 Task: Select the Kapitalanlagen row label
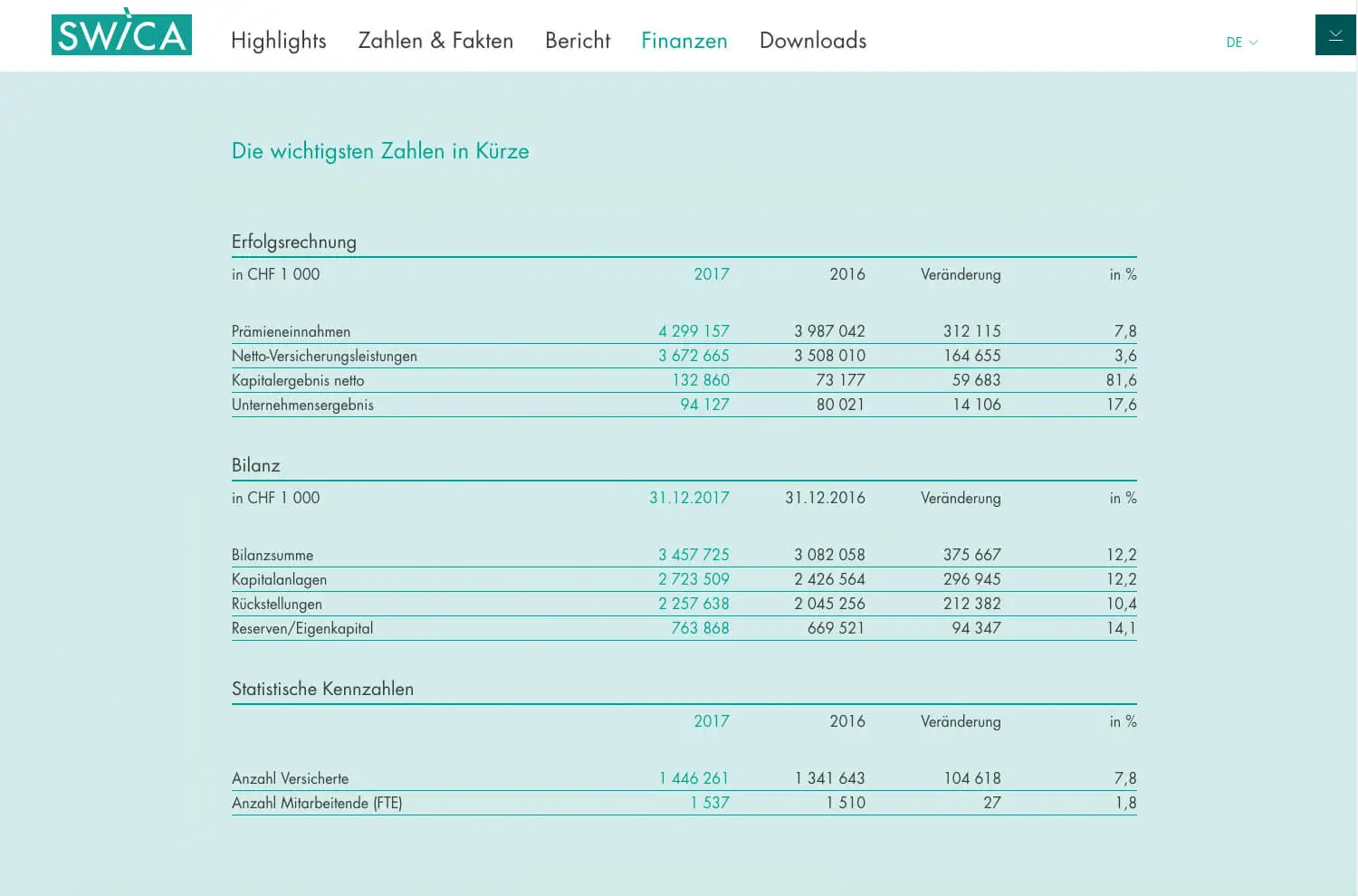tap(279, 579)
